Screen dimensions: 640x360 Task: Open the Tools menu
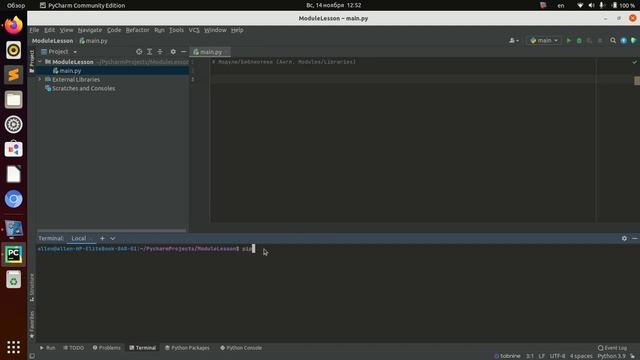(x=176, y=30)
